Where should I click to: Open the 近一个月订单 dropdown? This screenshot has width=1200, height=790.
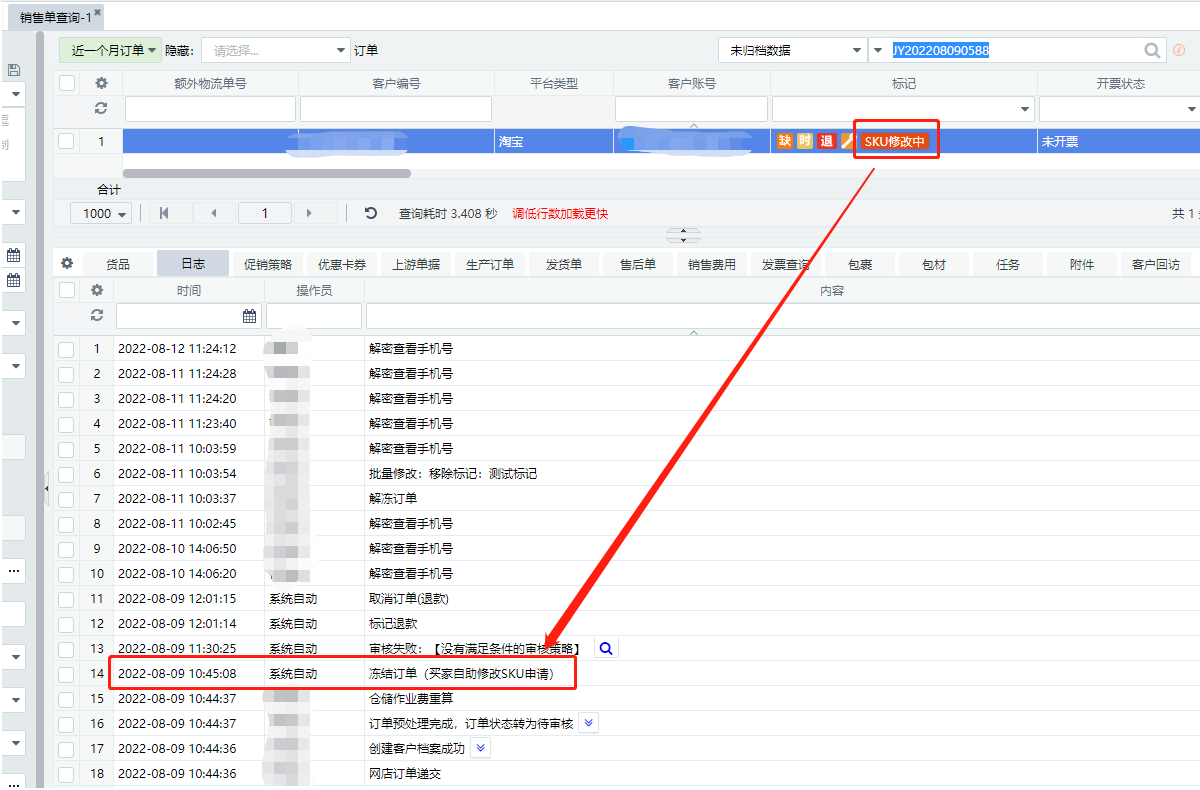[110, 50]
